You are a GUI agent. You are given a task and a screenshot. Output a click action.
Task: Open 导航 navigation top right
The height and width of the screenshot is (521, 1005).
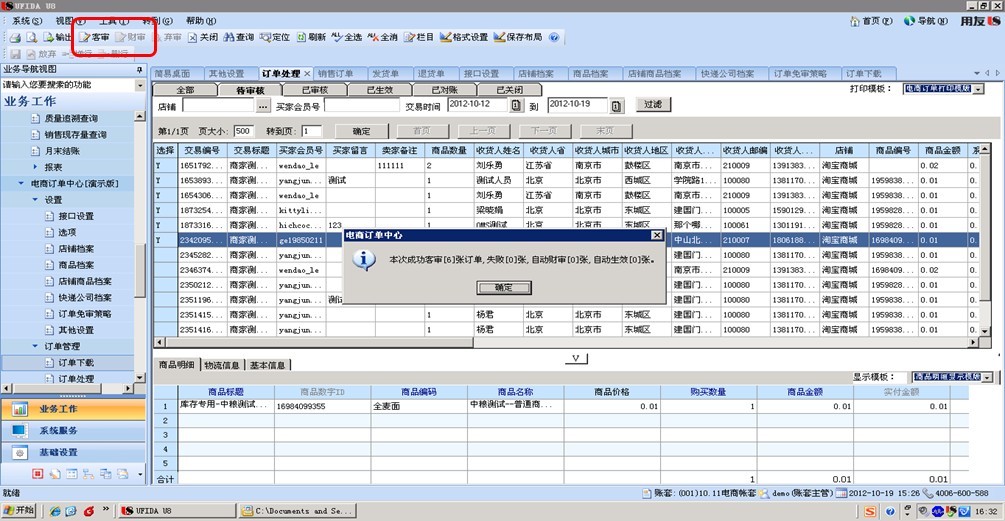coord(926,21)
